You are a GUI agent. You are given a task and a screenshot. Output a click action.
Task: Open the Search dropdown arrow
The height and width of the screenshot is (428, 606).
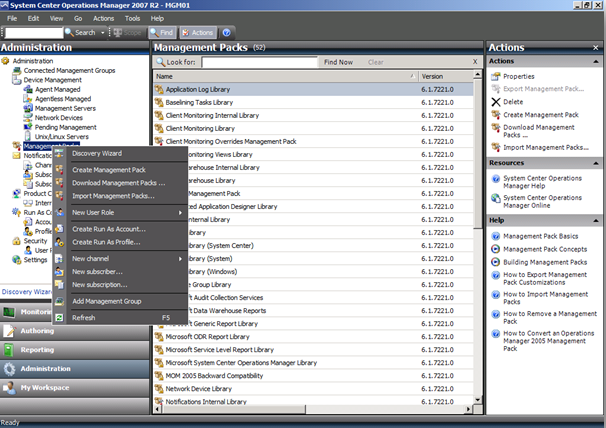tap(102, 33)
